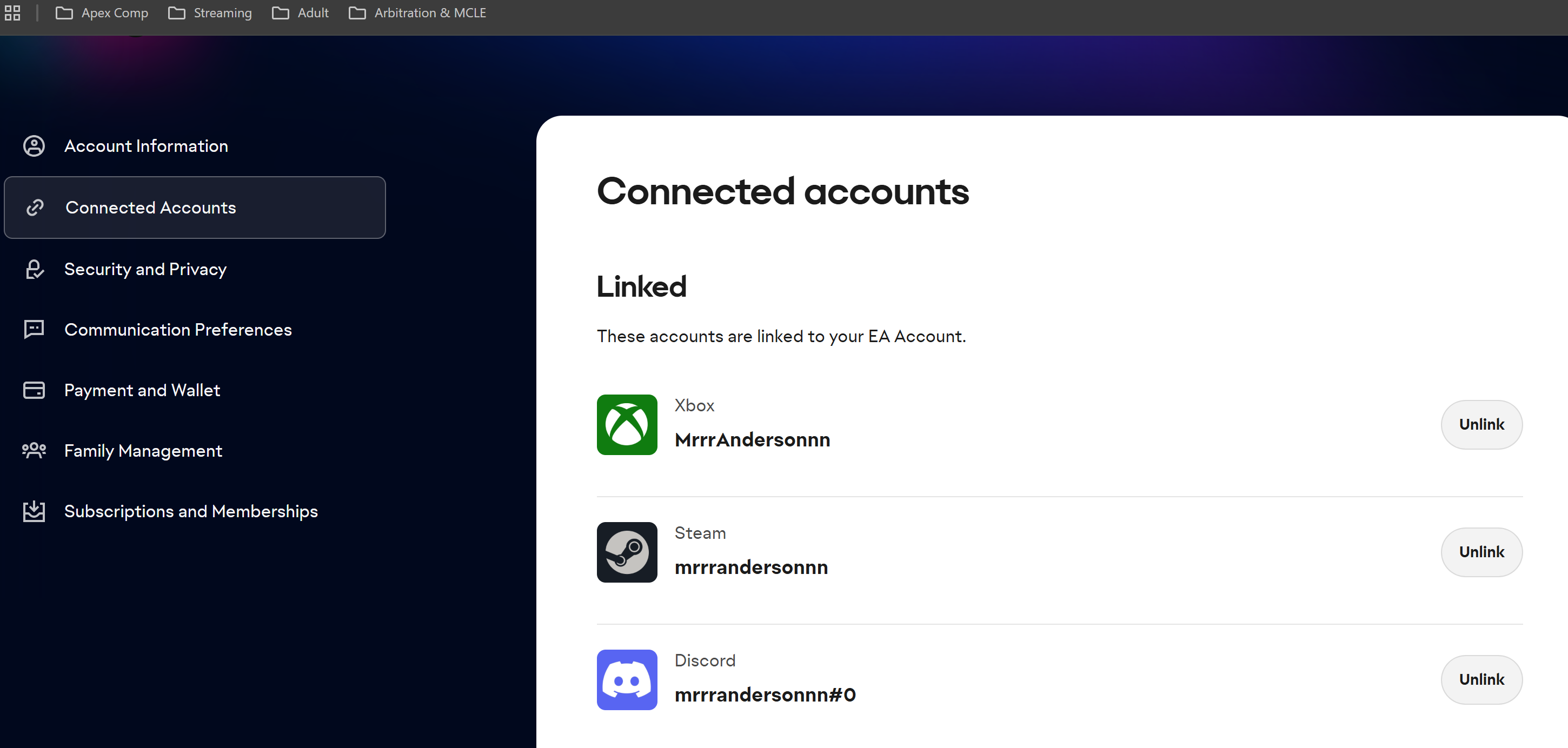Open the Connected Accounts menu item
This screenshot has height=748, width=1568.
tap(195, 208)
